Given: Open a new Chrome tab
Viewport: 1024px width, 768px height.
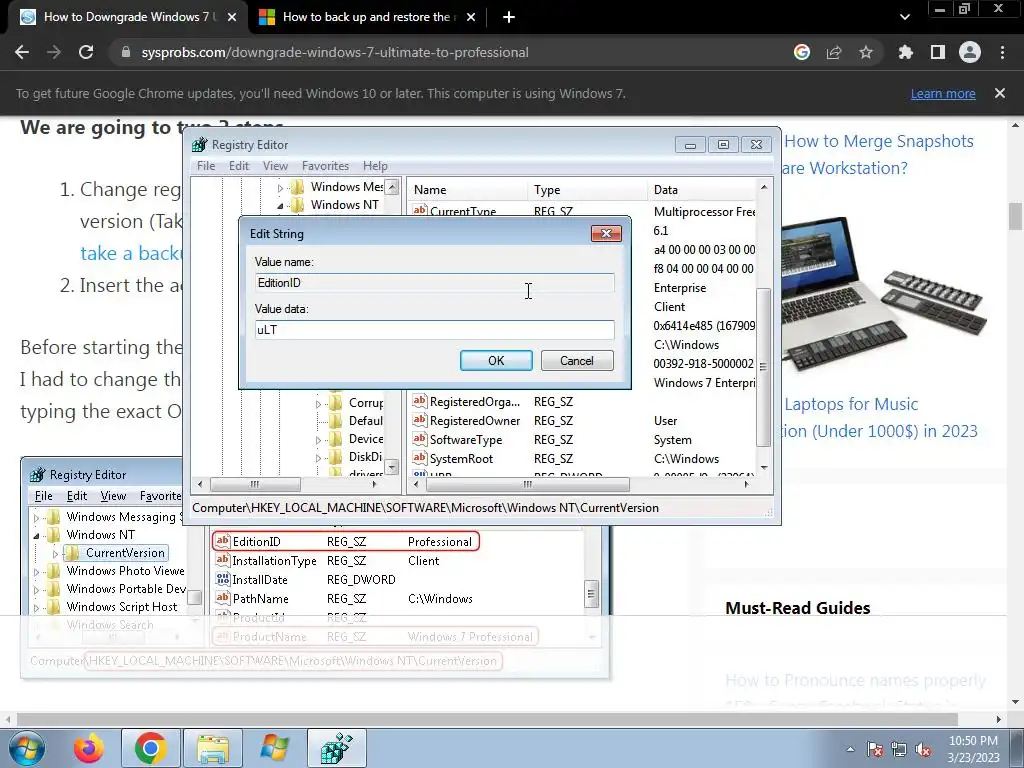Looking at the screenshot, I should [509, 17].
